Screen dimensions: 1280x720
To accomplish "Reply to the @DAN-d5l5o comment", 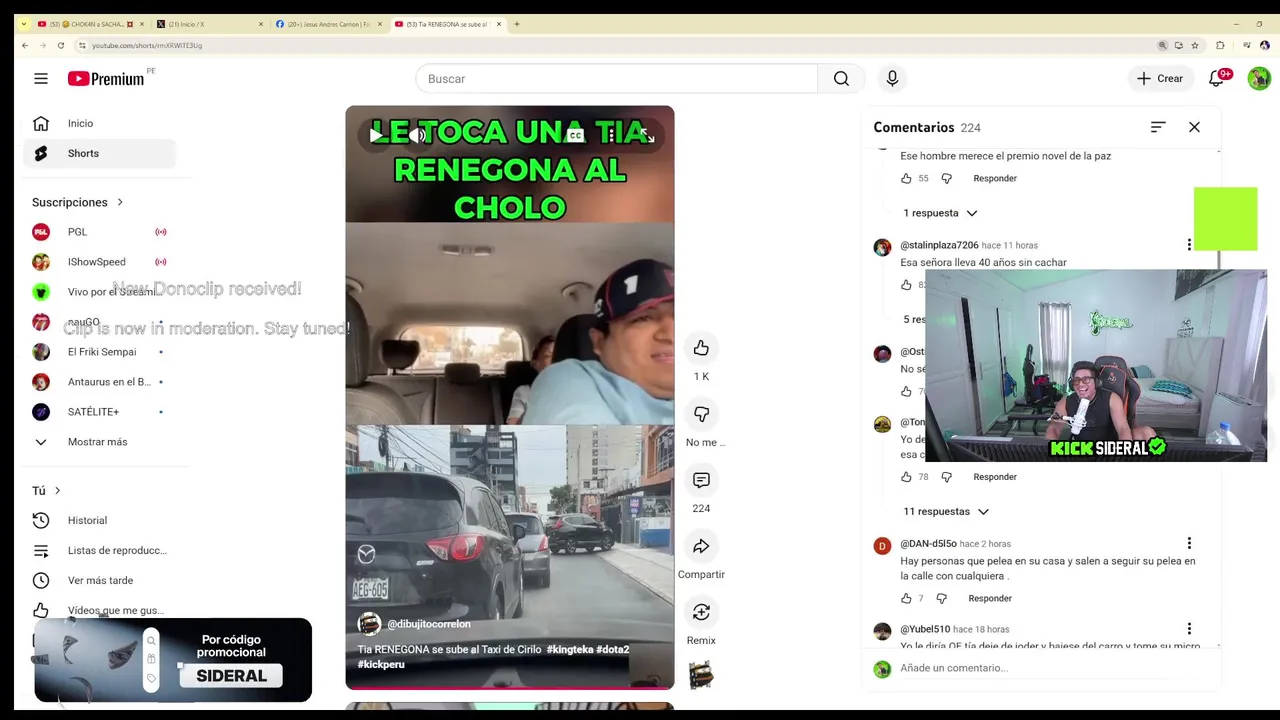I will (x=990, y=599).
